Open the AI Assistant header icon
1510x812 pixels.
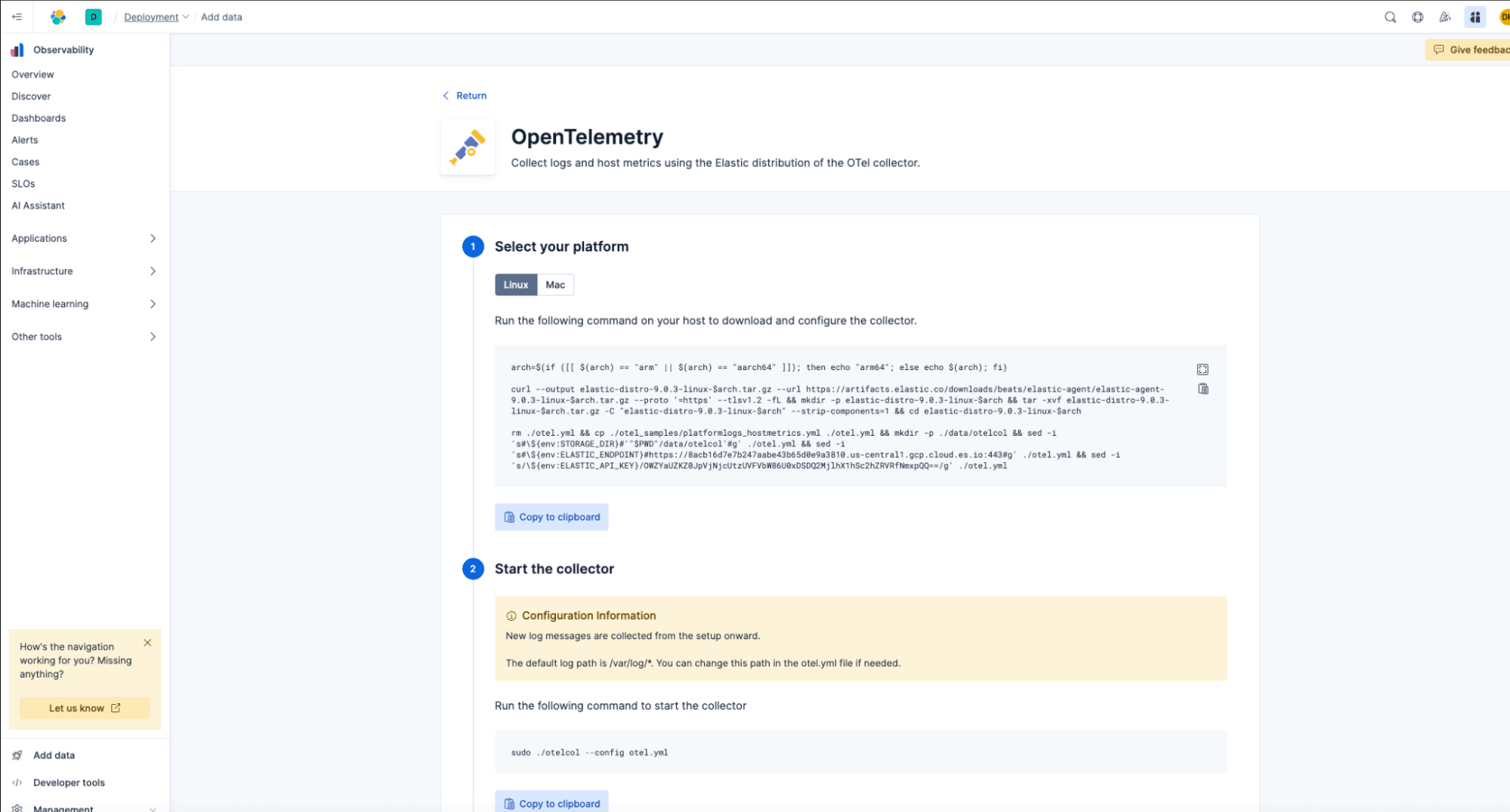[x=1474, y=17]
